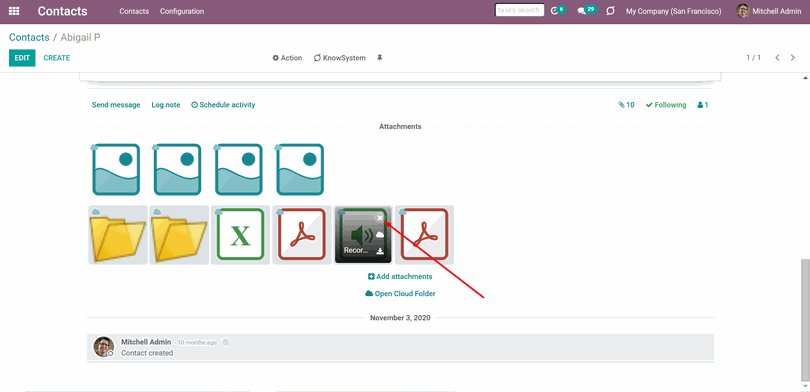Open the Contacts menu in the top bar
810x392 pixels.
click(134, 11)
